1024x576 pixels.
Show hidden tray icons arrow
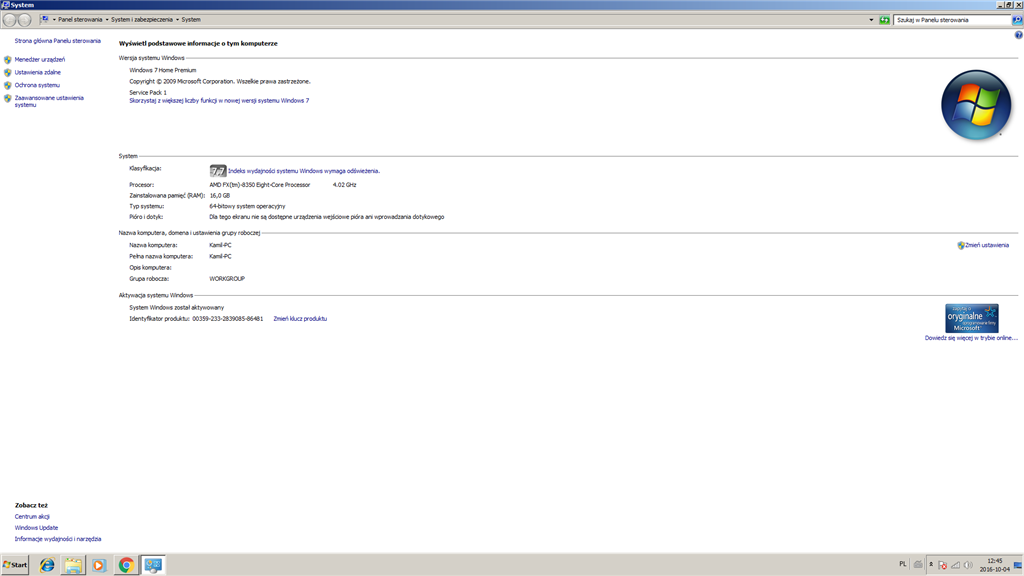(931, 564)
